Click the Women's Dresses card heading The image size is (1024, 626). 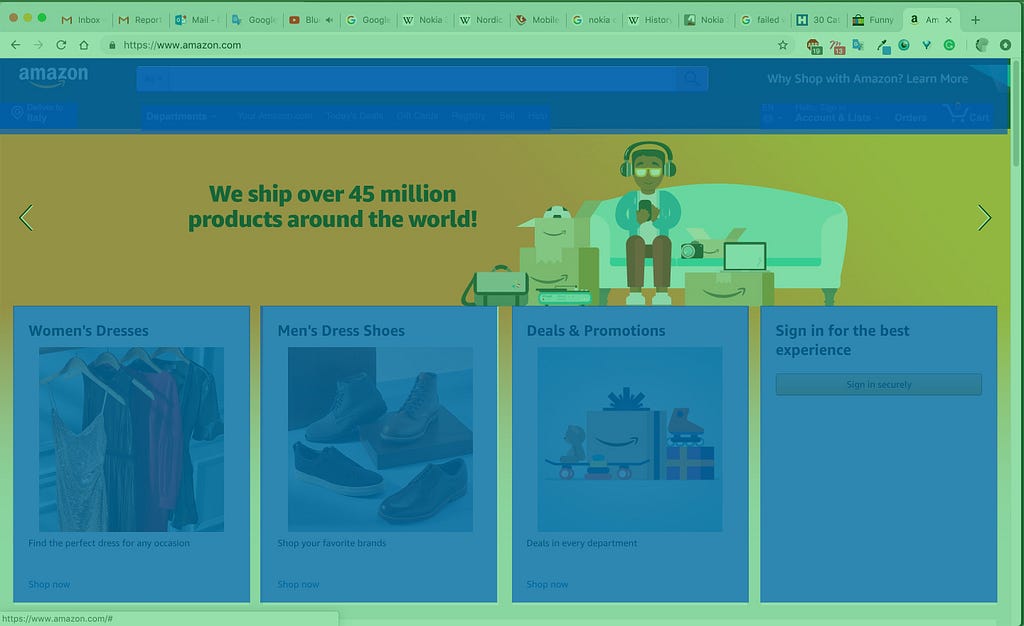point(89,330)
